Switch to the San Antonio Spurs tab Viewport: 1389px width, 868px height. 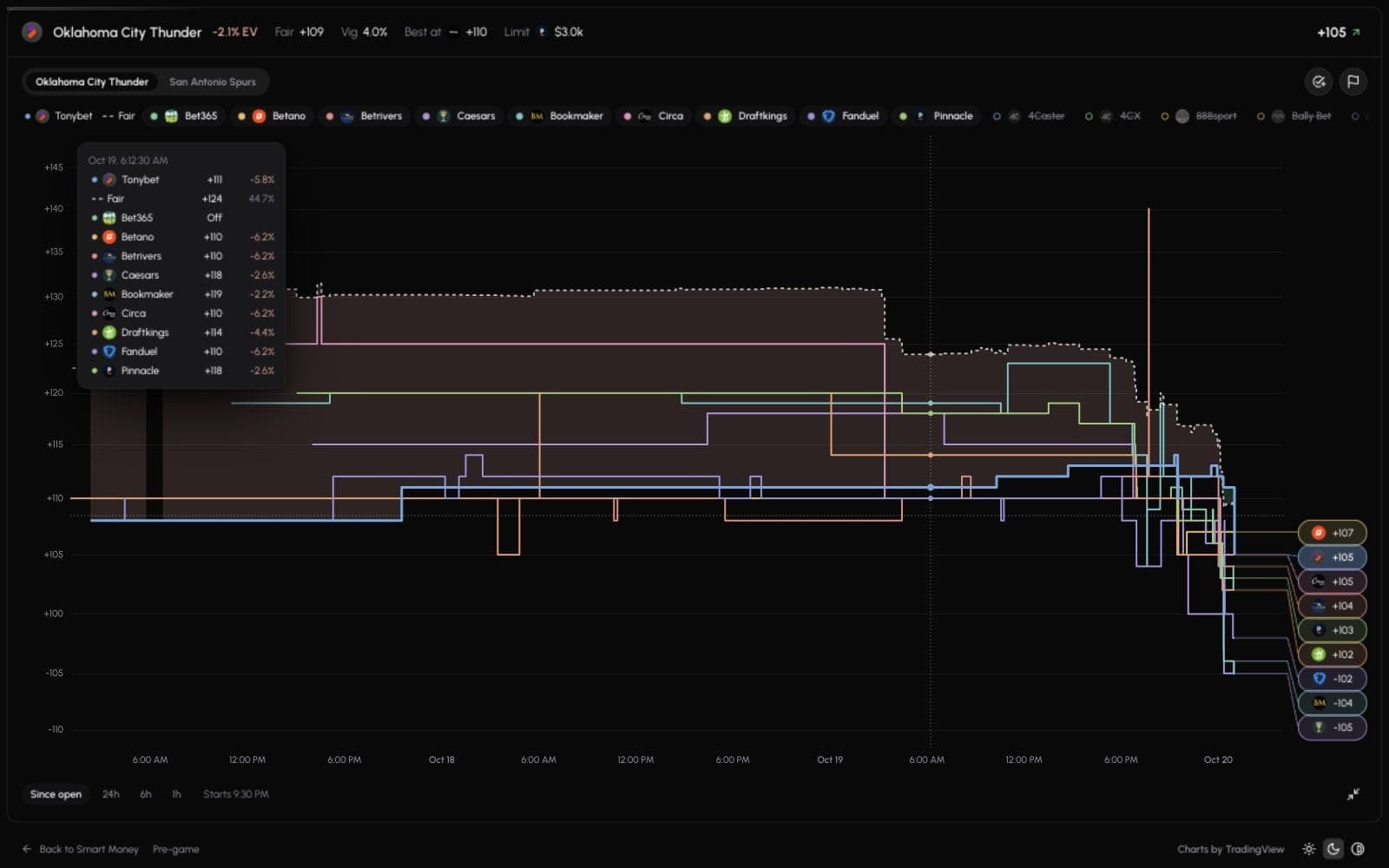212,82
